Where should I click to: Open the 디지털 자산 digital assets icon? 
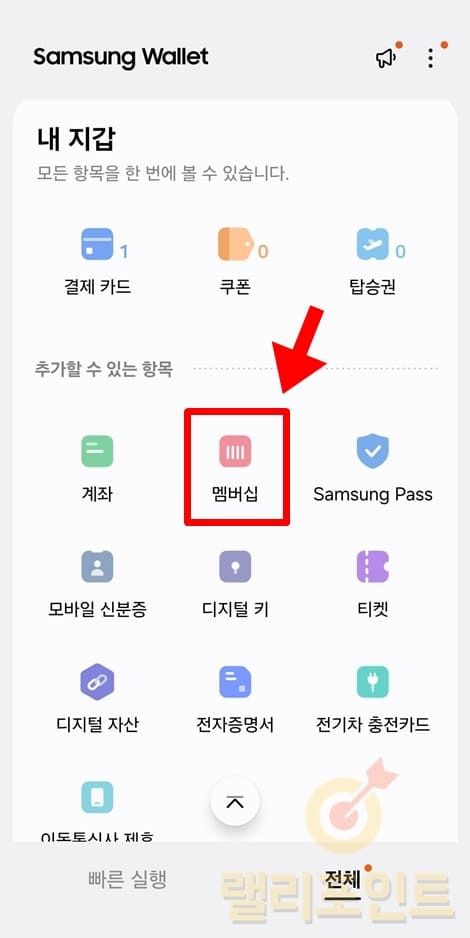97,681
